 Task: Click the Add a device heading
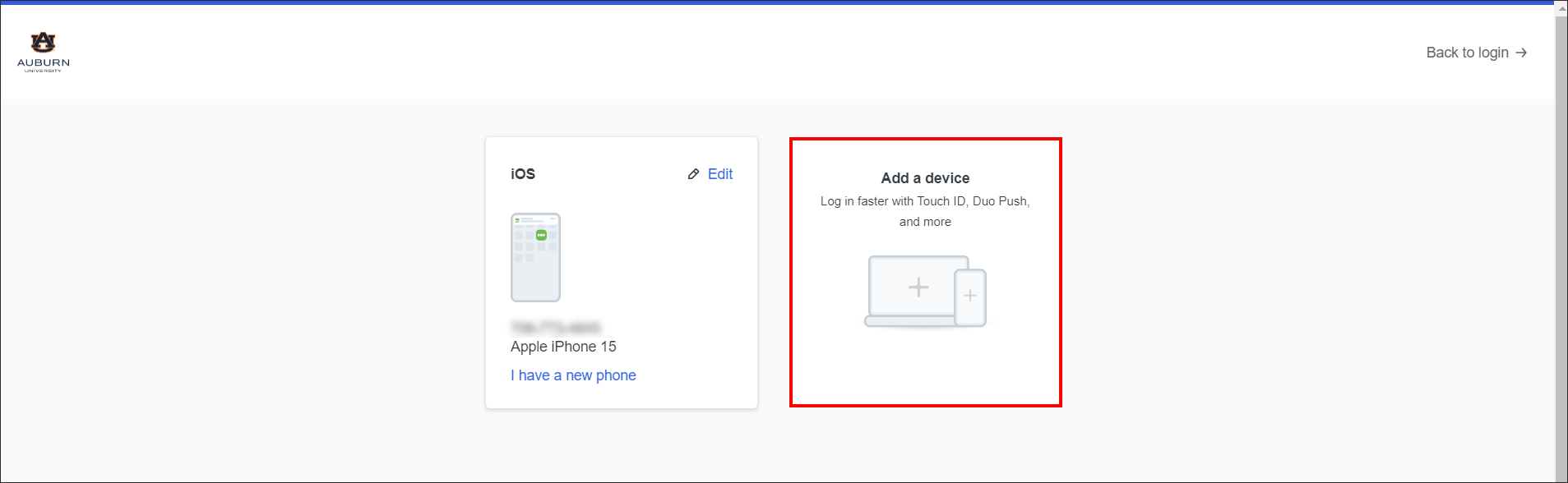tap(925, 178)
